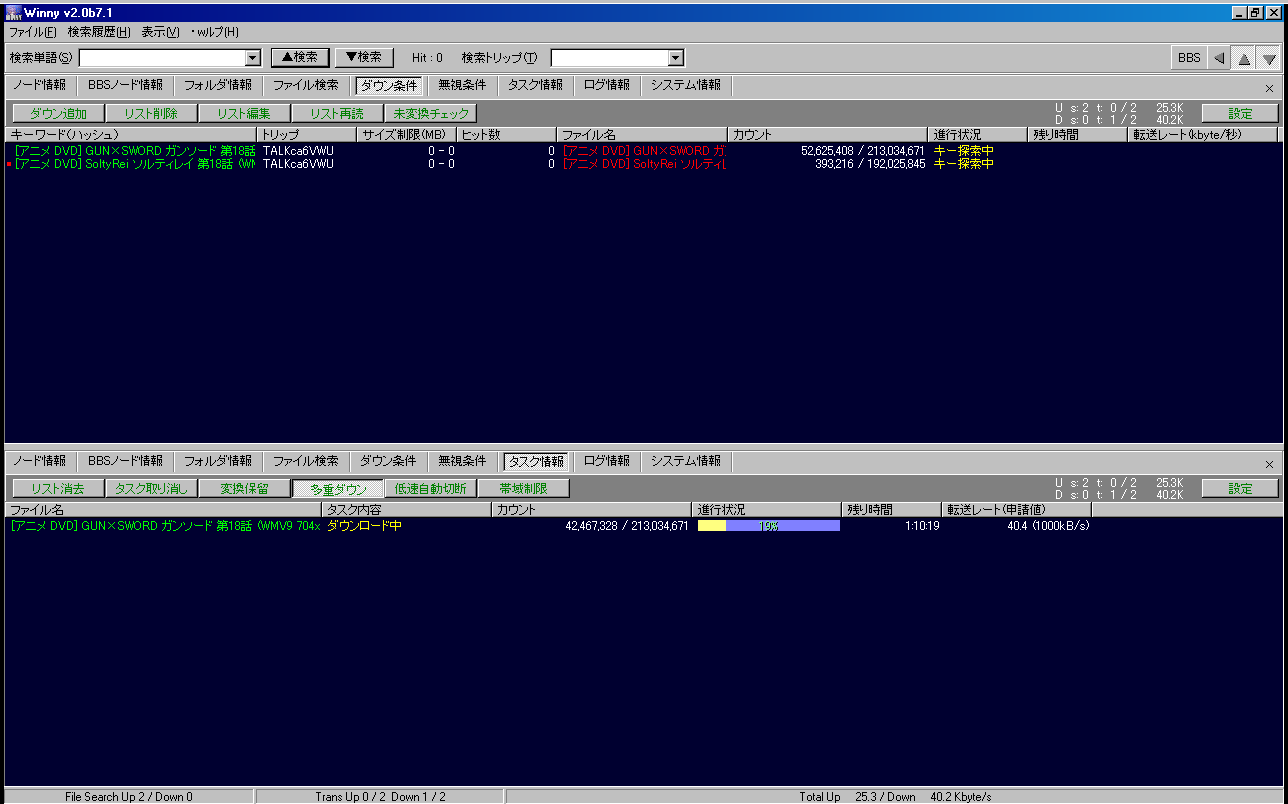The height and width of the screenshot is (804, 1288).
Task: Click the ▼検索 search-down button
Action: [x=363, y=58]
